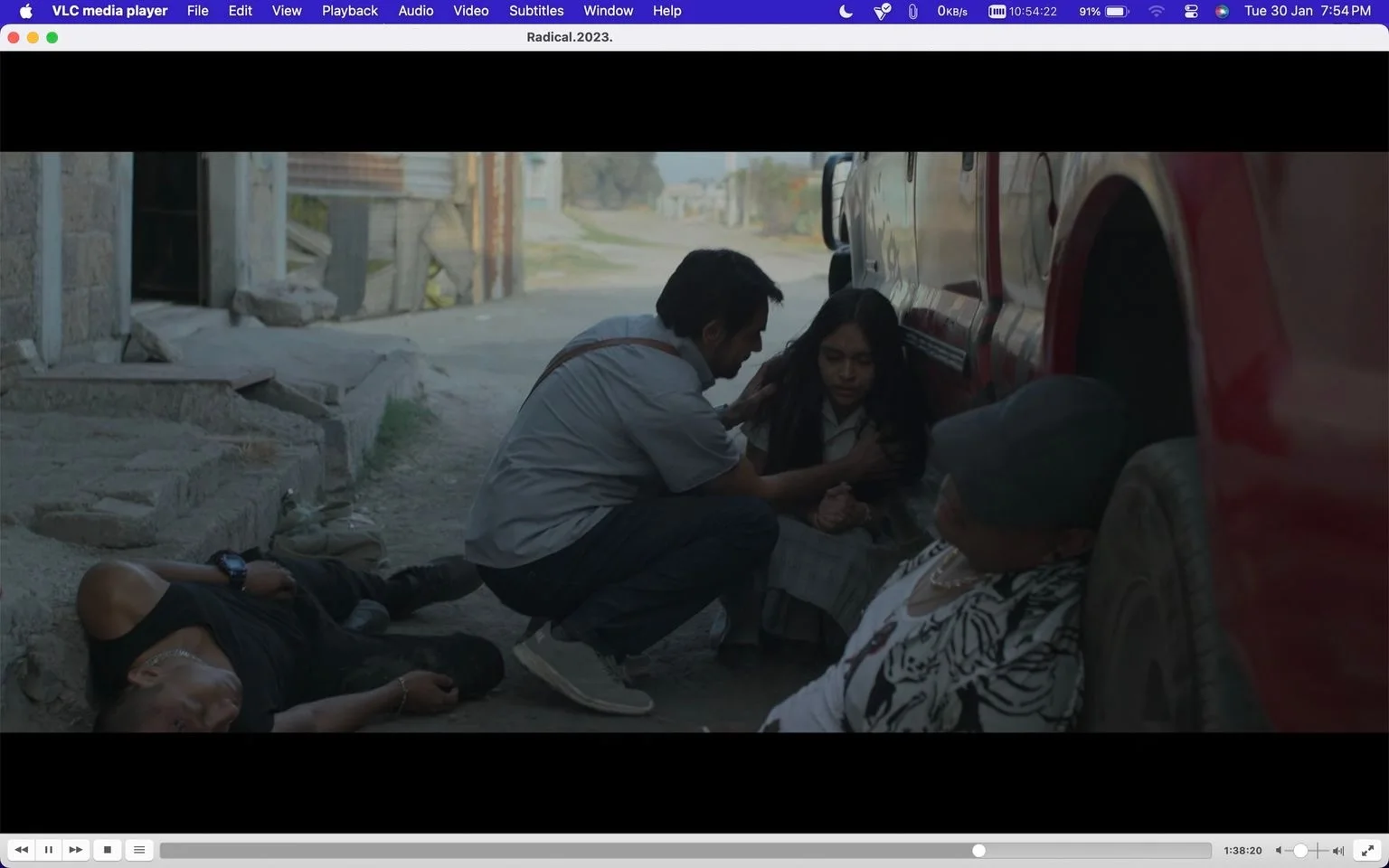Click the fast forward button
Viewport: 1389px width, 868px height.
pyautogui.click(x=76, y=850)
